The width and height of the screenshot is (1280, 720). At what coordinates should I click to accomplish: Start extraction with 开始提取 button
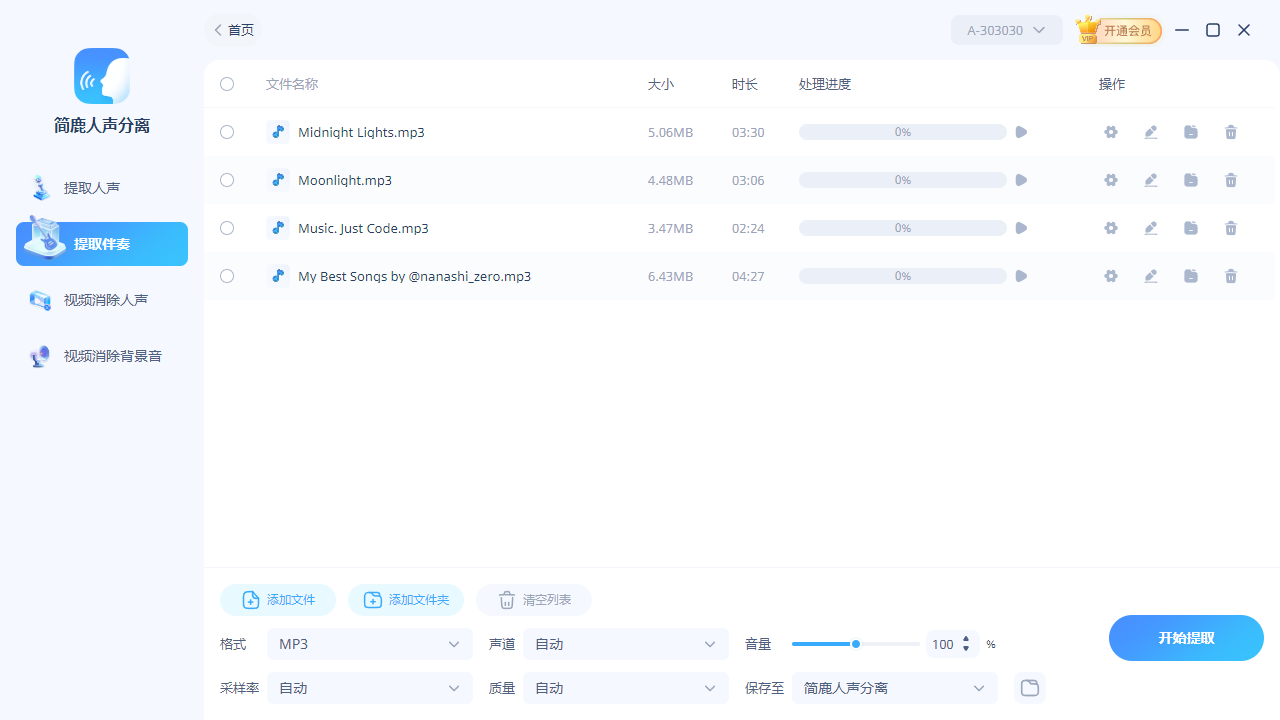pyautogui.click(x=1186, y=637)
